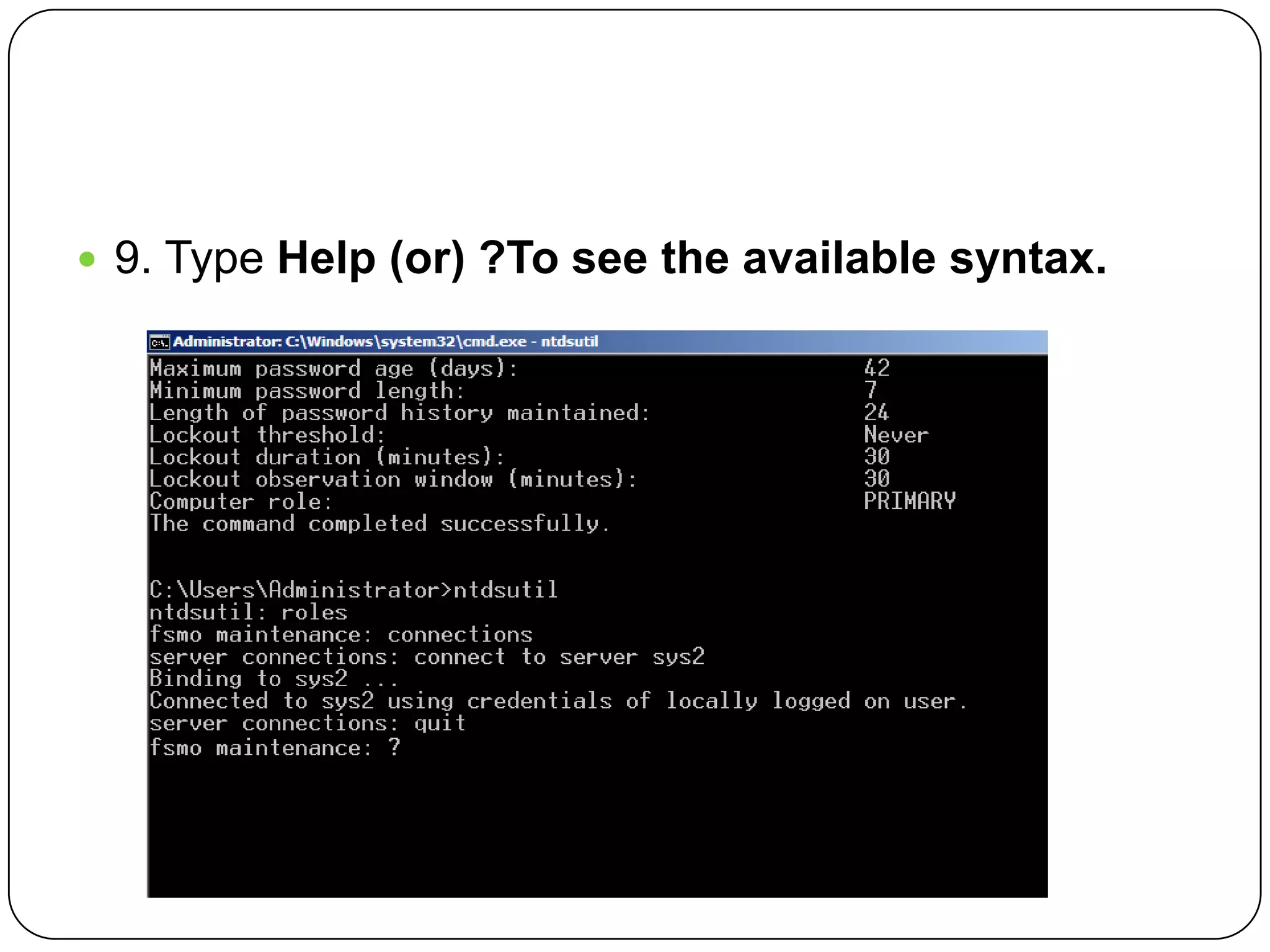The image size is (1270, 952).
Task: Click the 'Never' lockout threshold value
Action: point(896,435)
